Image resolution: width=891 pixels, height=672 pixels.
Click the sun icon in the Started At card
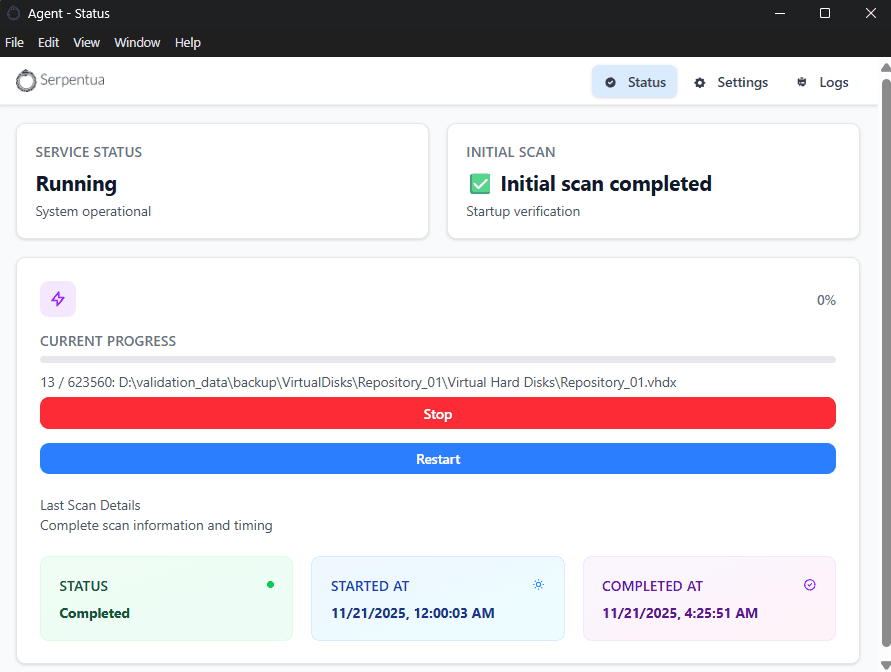click(x=538, y=584)
